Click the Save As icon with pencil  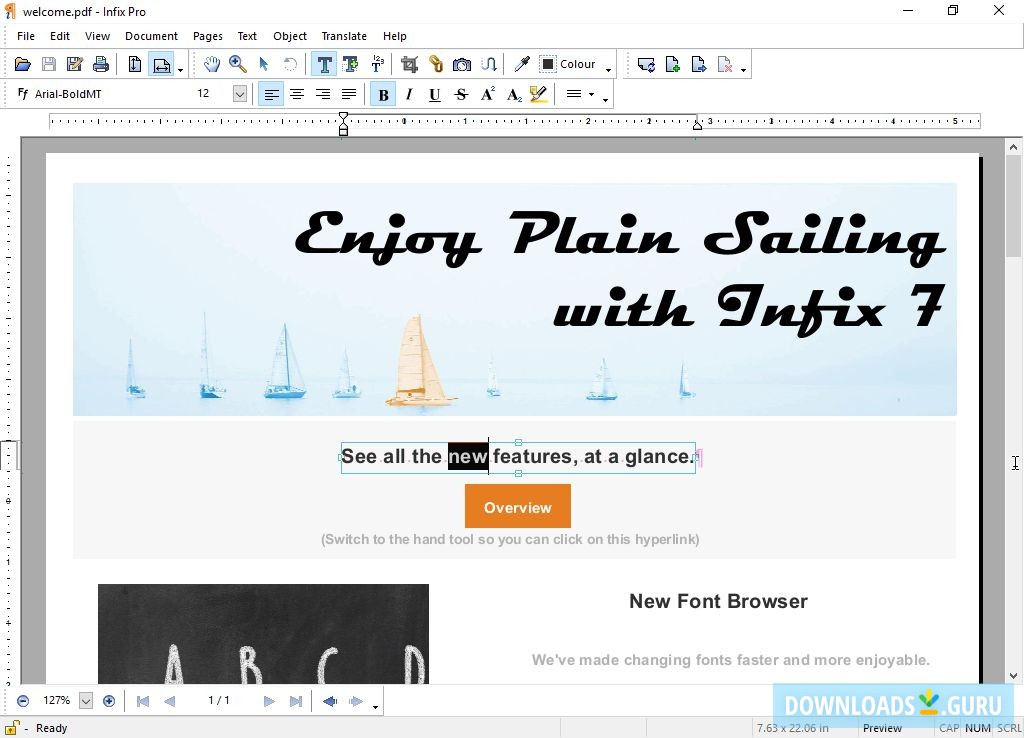[x=74, y=64]
